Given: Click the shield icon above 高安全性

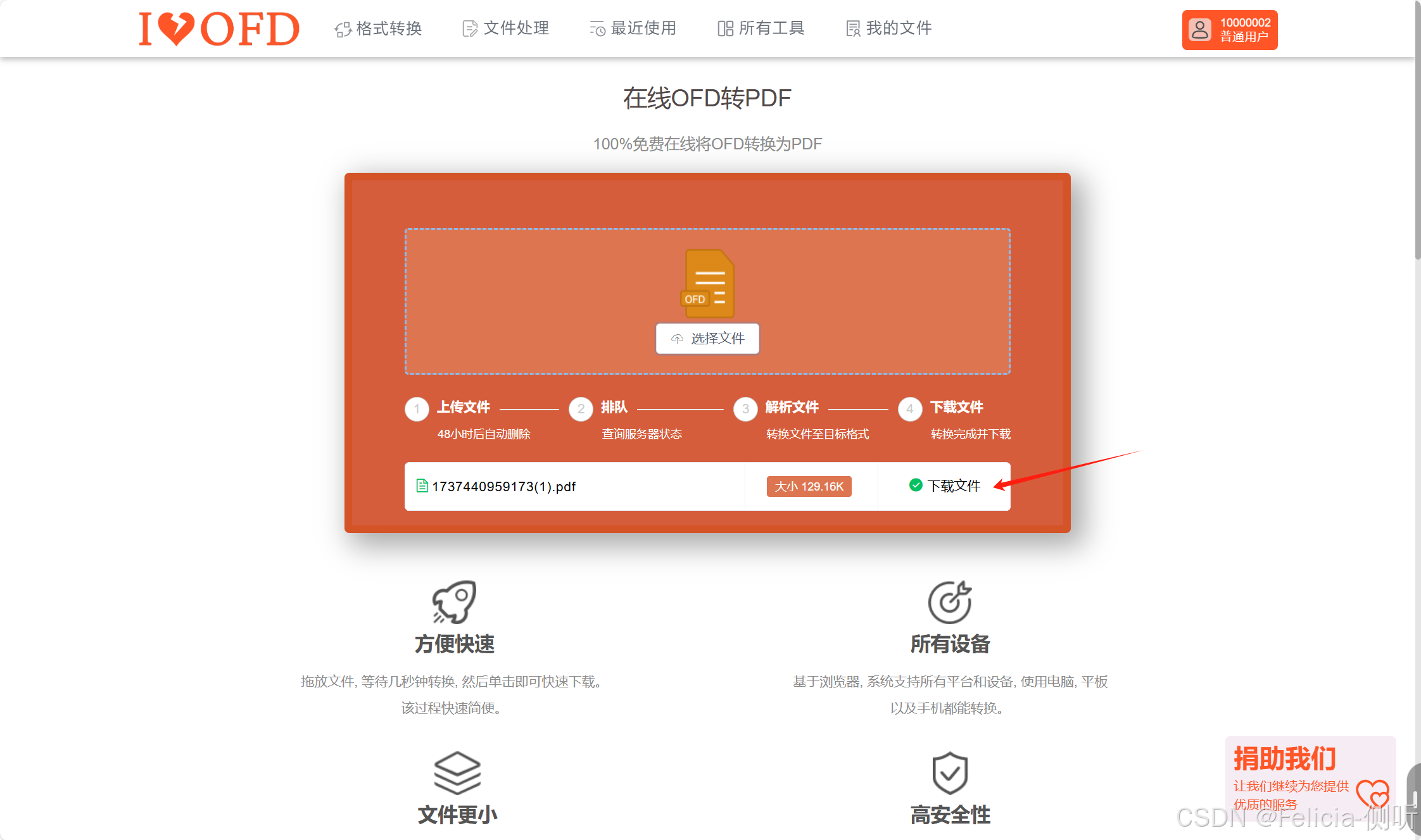Looking at the screenshot, I should [950, 773].
